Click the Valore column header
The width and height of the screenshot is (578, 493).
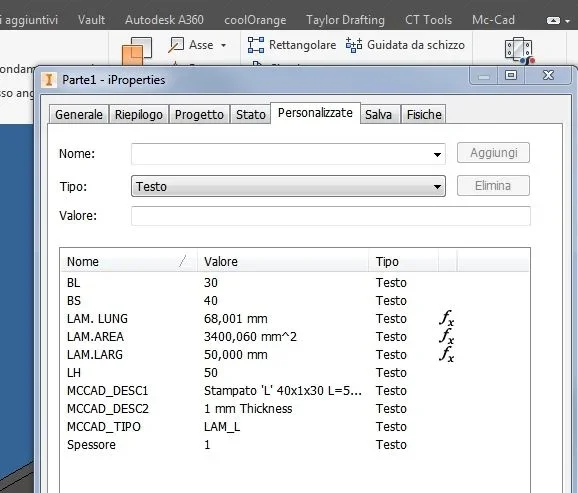(x=283, y=261)
